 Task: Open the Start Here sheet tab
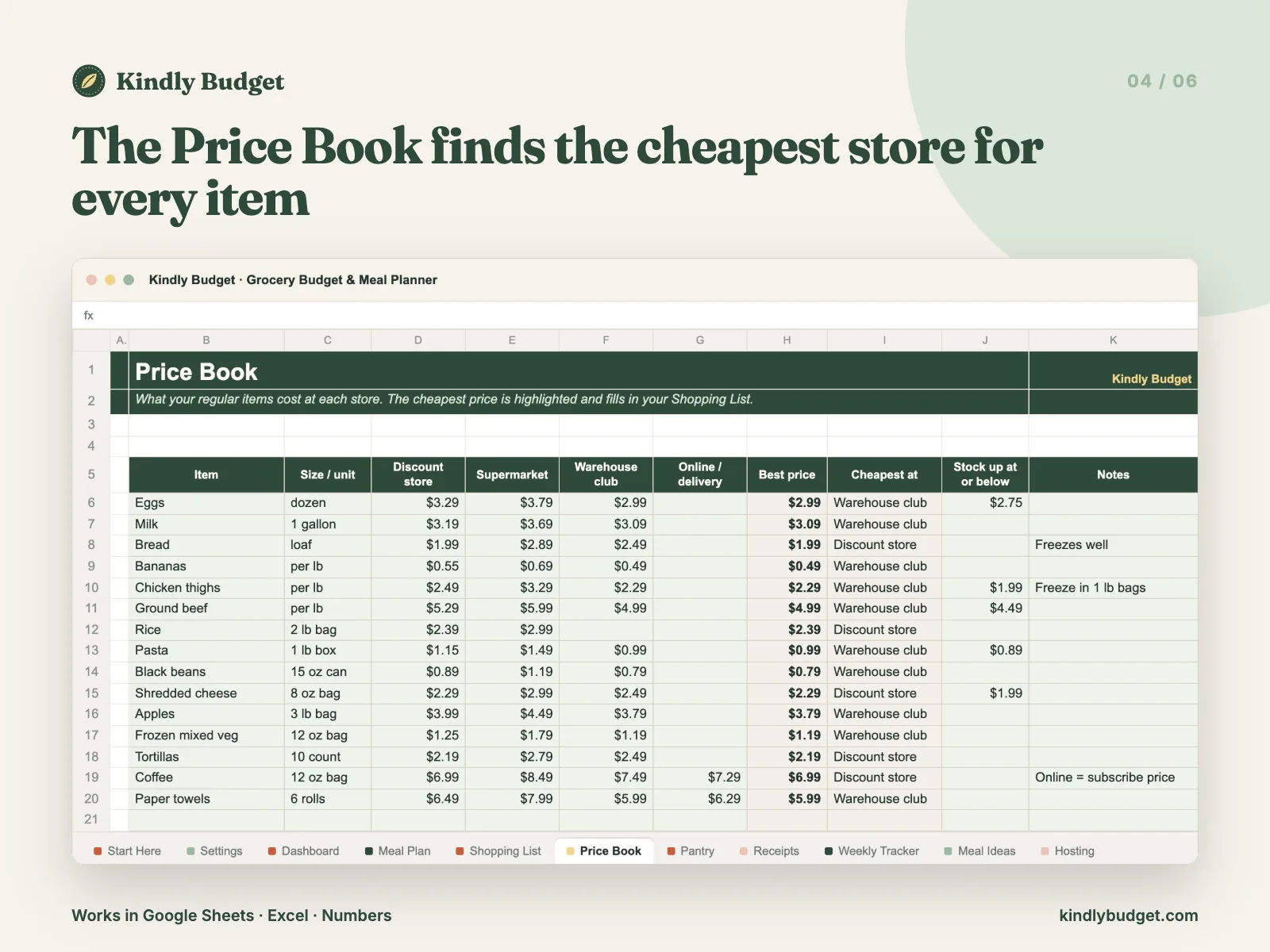[127, 850]
